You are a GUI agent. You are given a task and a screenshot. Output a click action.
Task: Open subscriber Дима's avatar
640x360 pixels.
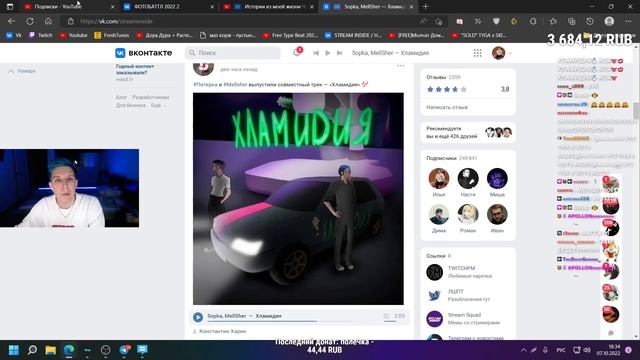439,214
